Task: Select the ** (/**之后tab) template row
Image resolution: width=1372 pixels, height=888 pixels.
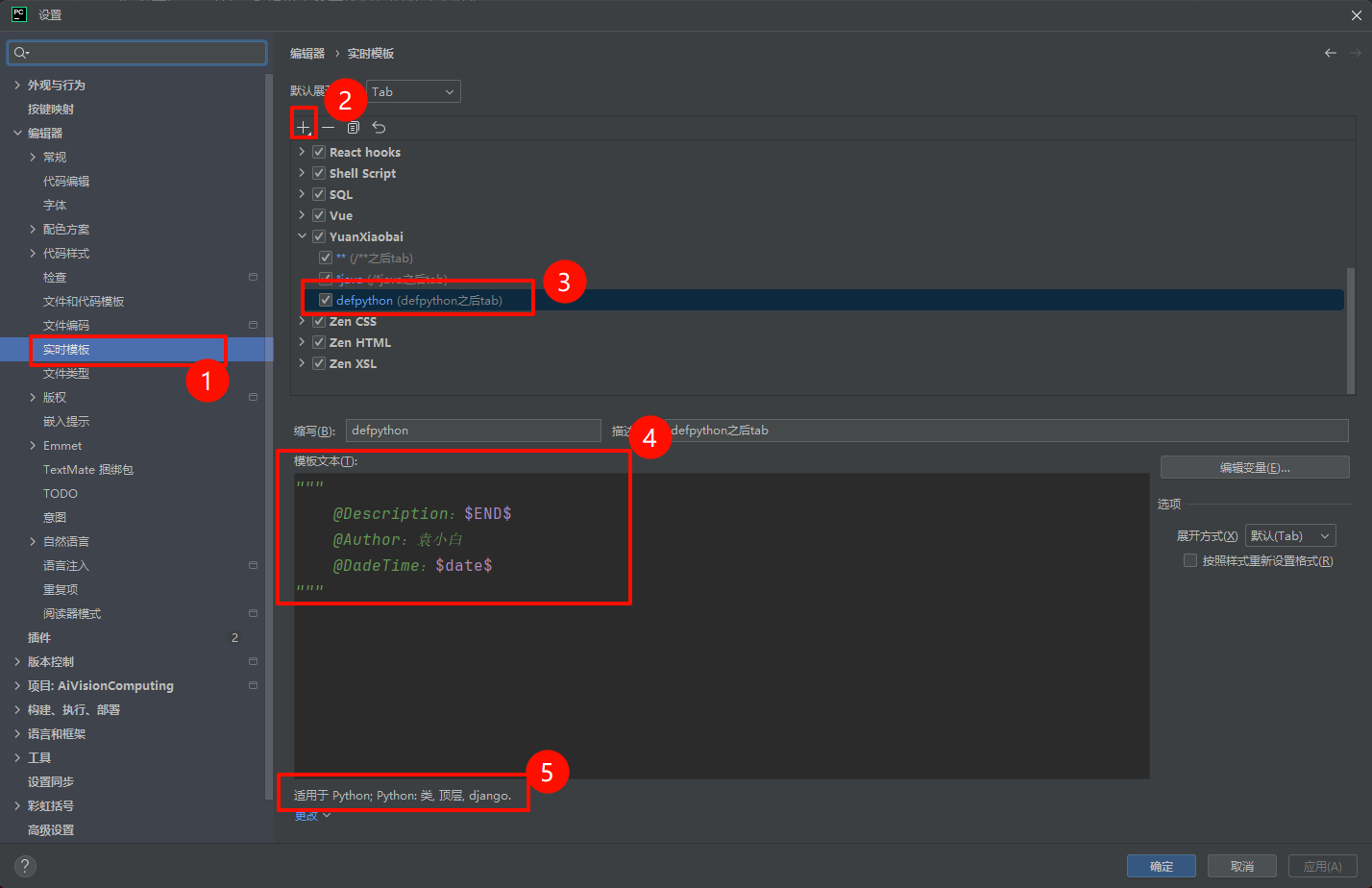Action: click(375, 258)
